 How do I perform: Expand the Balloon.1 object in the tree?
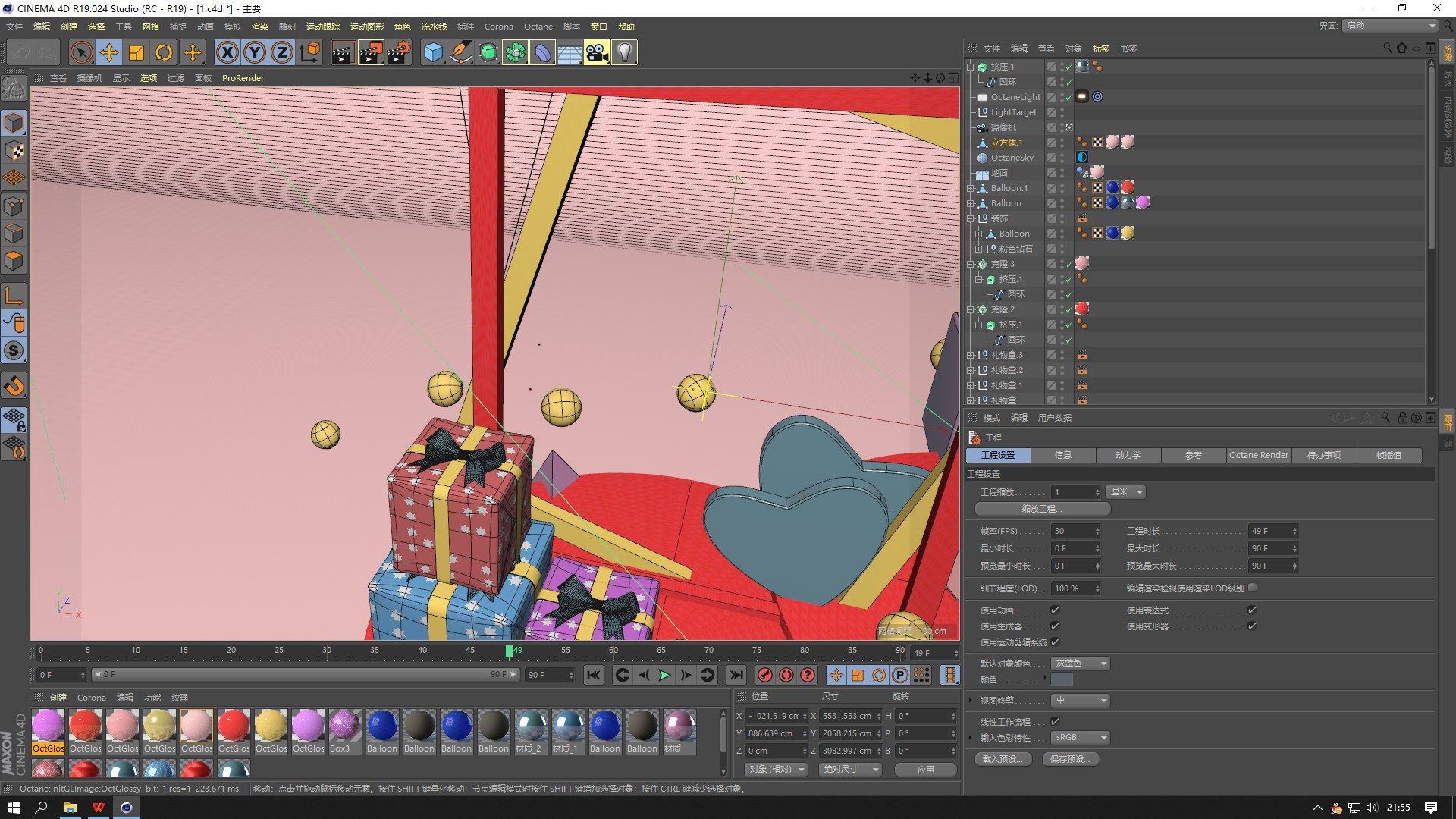pos(971,188)
